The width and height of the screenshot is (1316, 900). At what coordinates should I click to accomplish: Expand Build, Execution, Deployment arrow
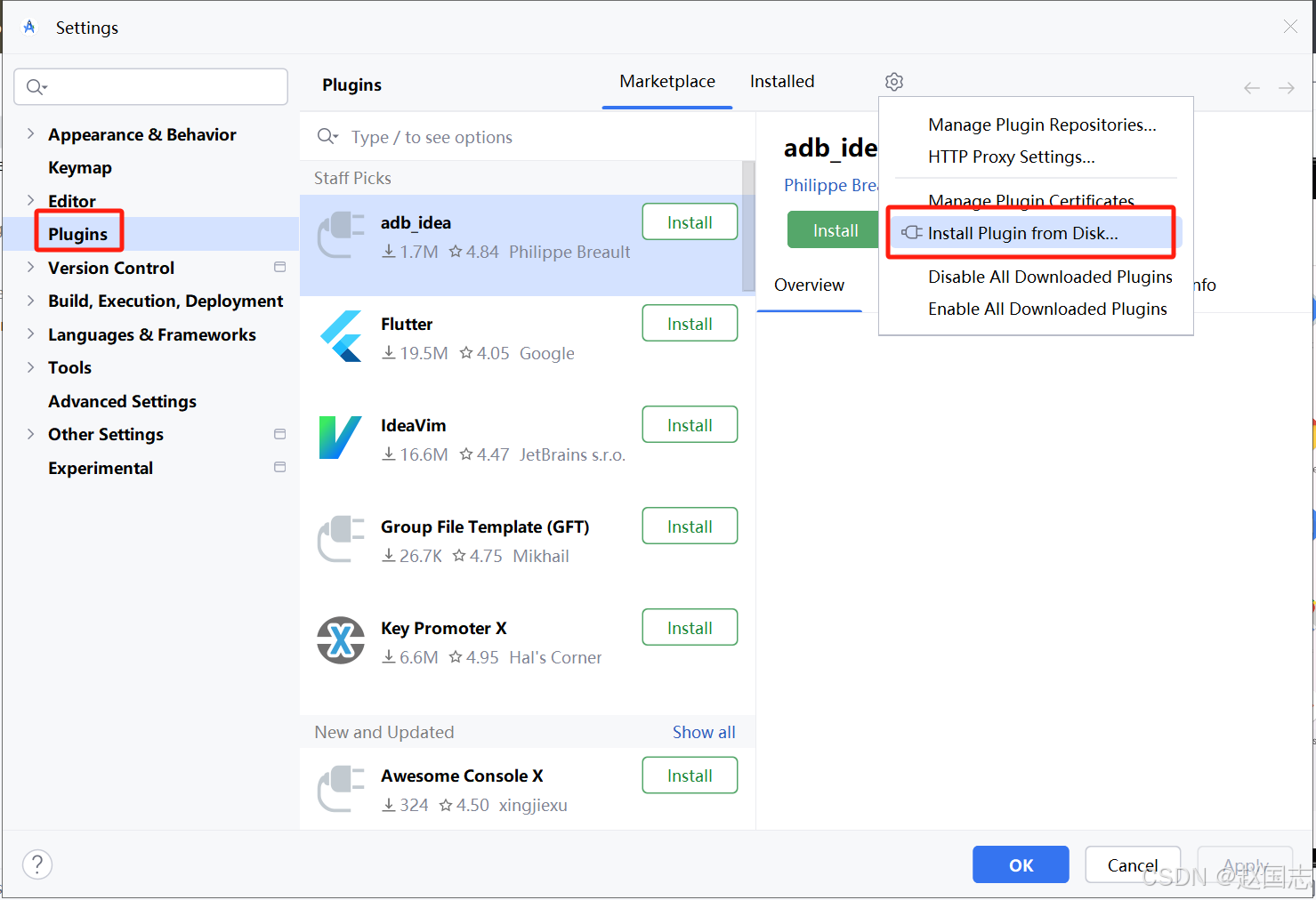(x=30, y=301)
